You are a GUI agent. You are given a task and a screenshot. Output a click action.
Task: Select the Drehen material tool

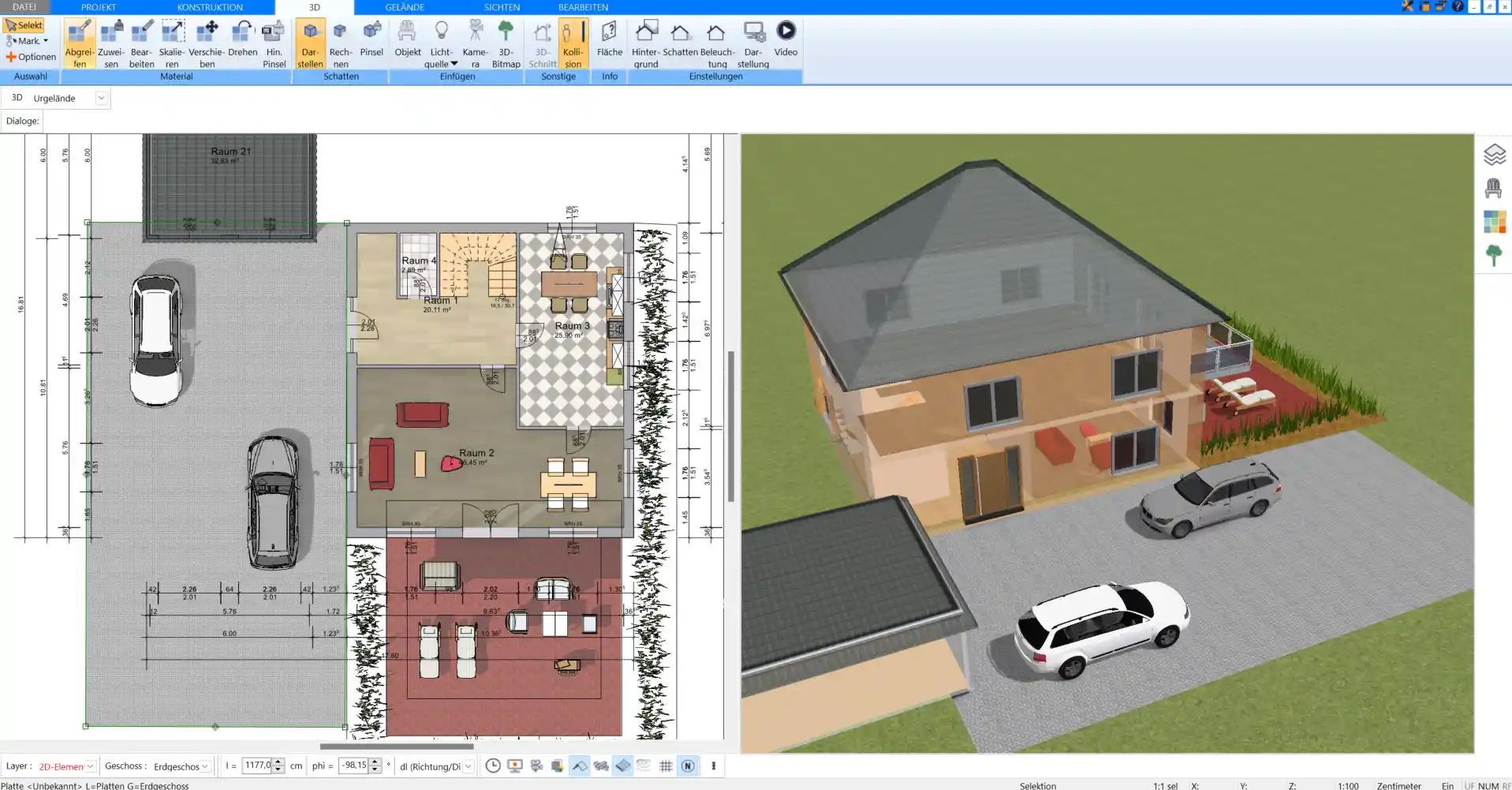point(243,38)
